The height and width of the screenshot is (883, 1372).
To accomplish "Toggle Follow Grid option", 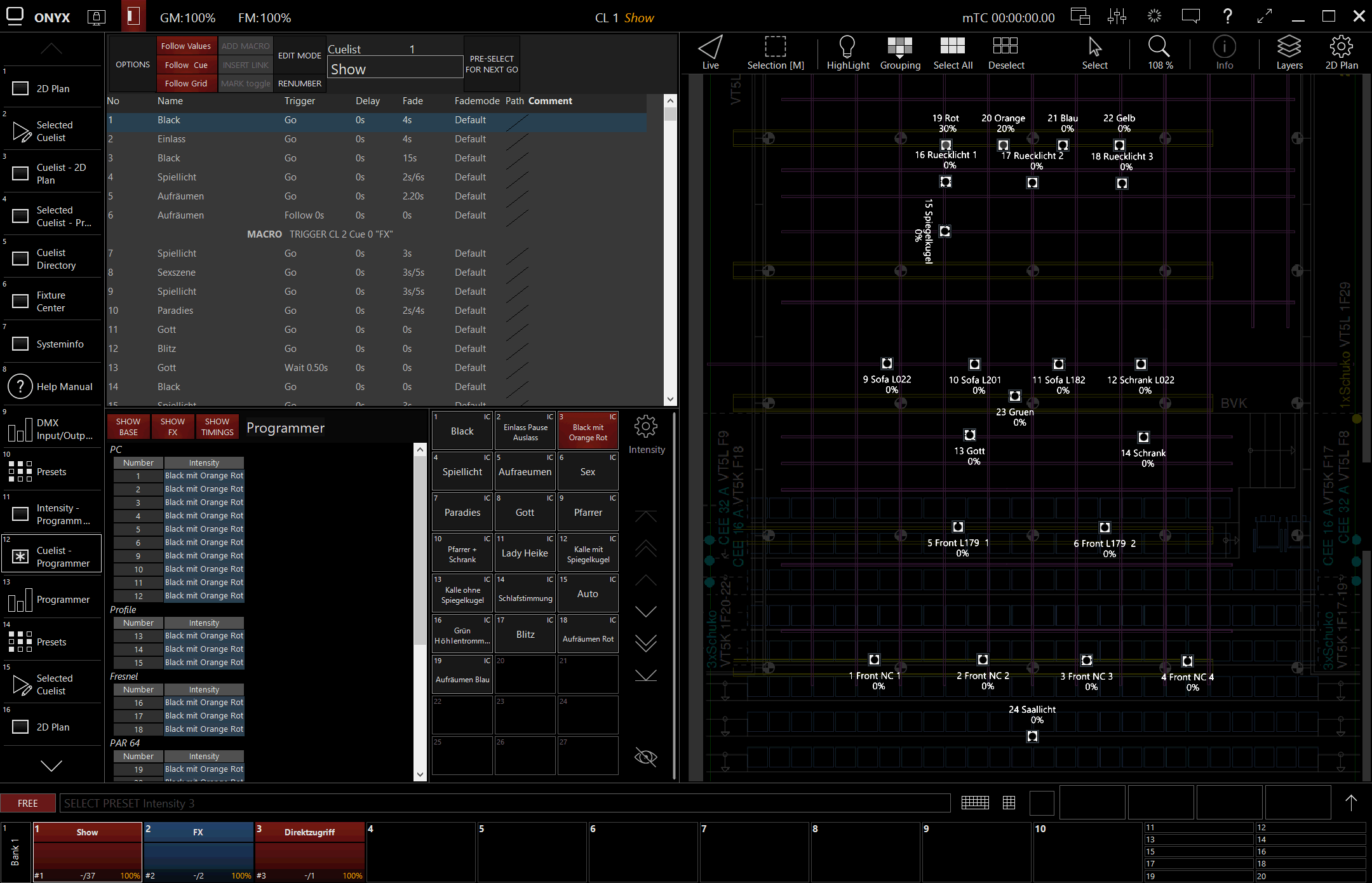I will 185,83.
